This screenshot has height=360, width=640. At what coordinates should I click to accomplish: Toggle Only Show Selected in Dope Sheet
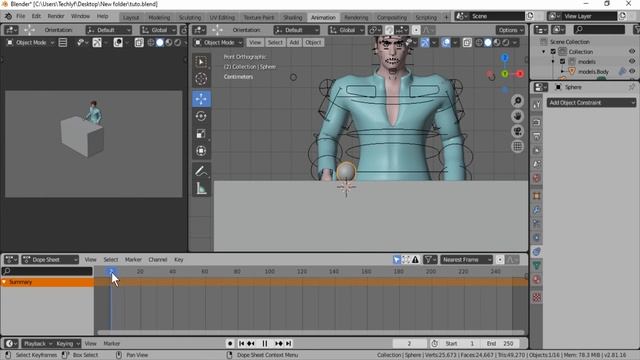[396, 260]
